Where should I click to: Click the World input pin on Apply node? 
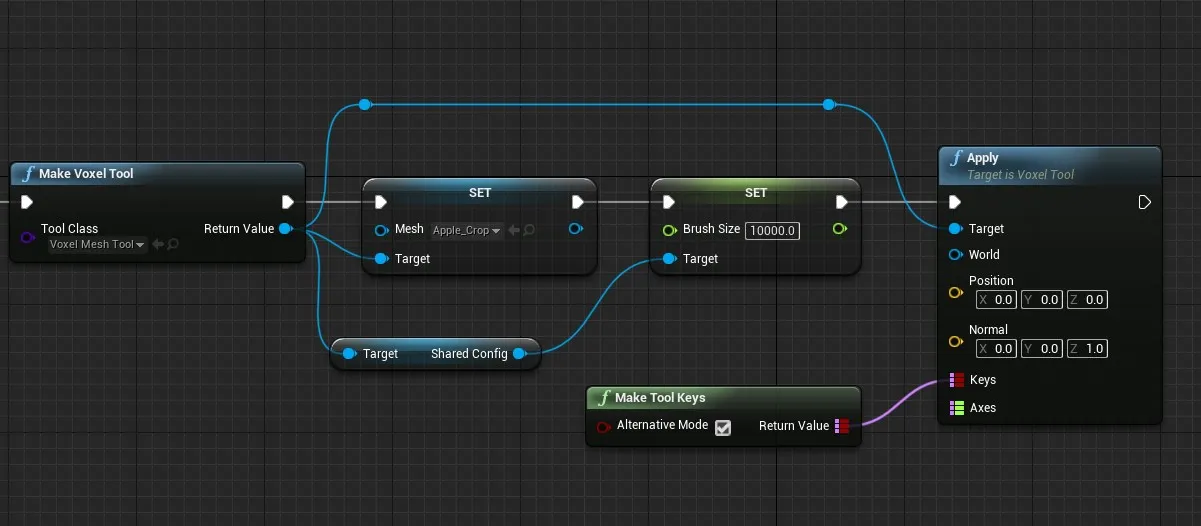(x=956, y=255)
